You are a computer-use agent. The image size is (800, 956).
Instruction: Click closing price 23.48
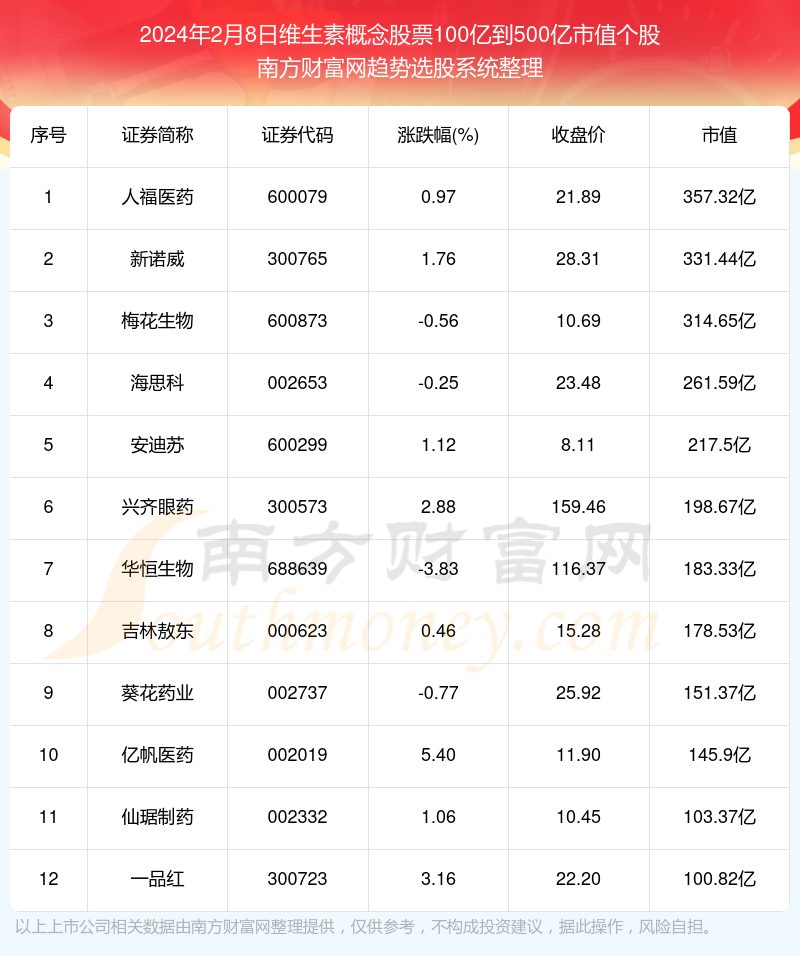coord(578,383)
